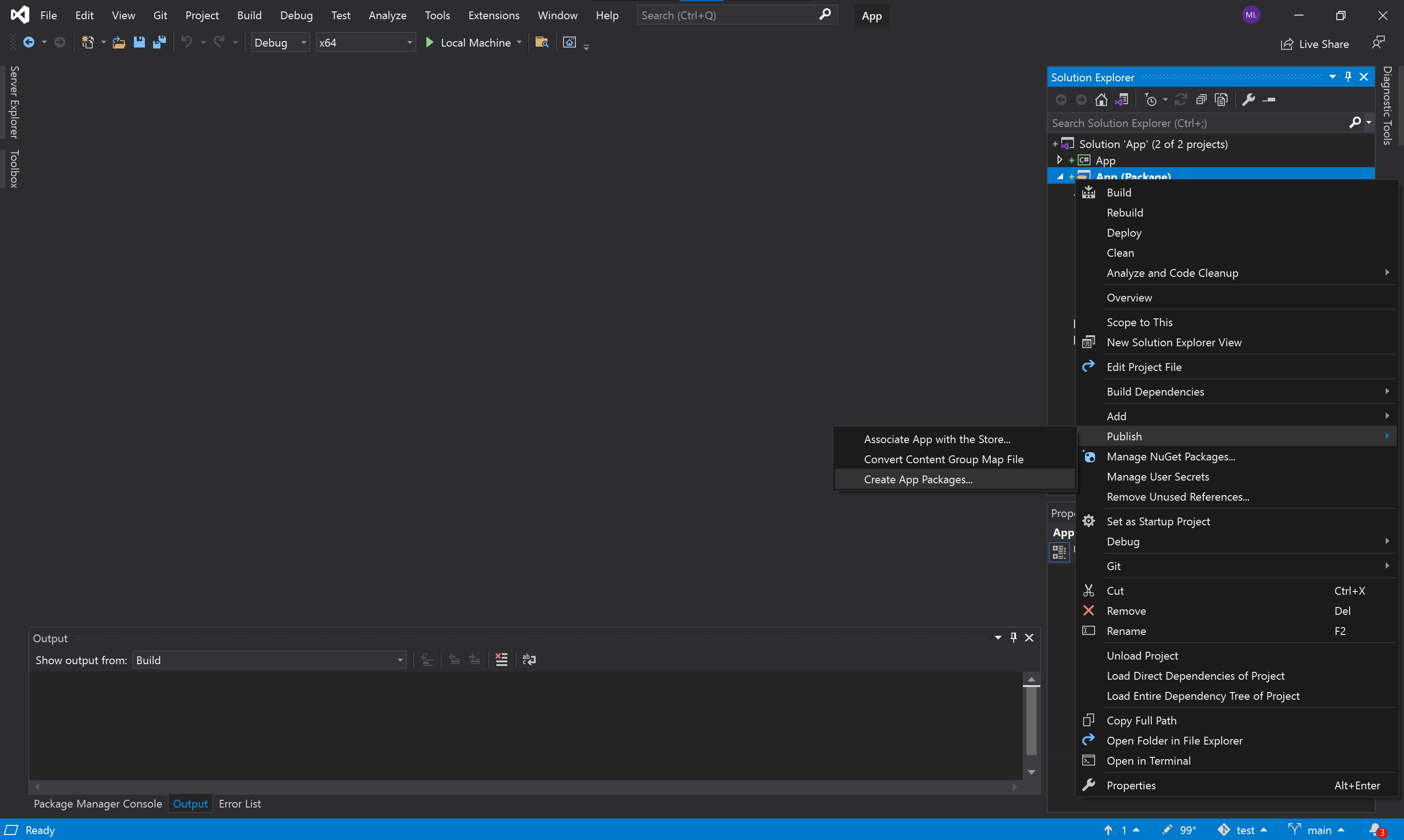
Task: Click the Find in Files folder icon
Action: coord(542,42)
